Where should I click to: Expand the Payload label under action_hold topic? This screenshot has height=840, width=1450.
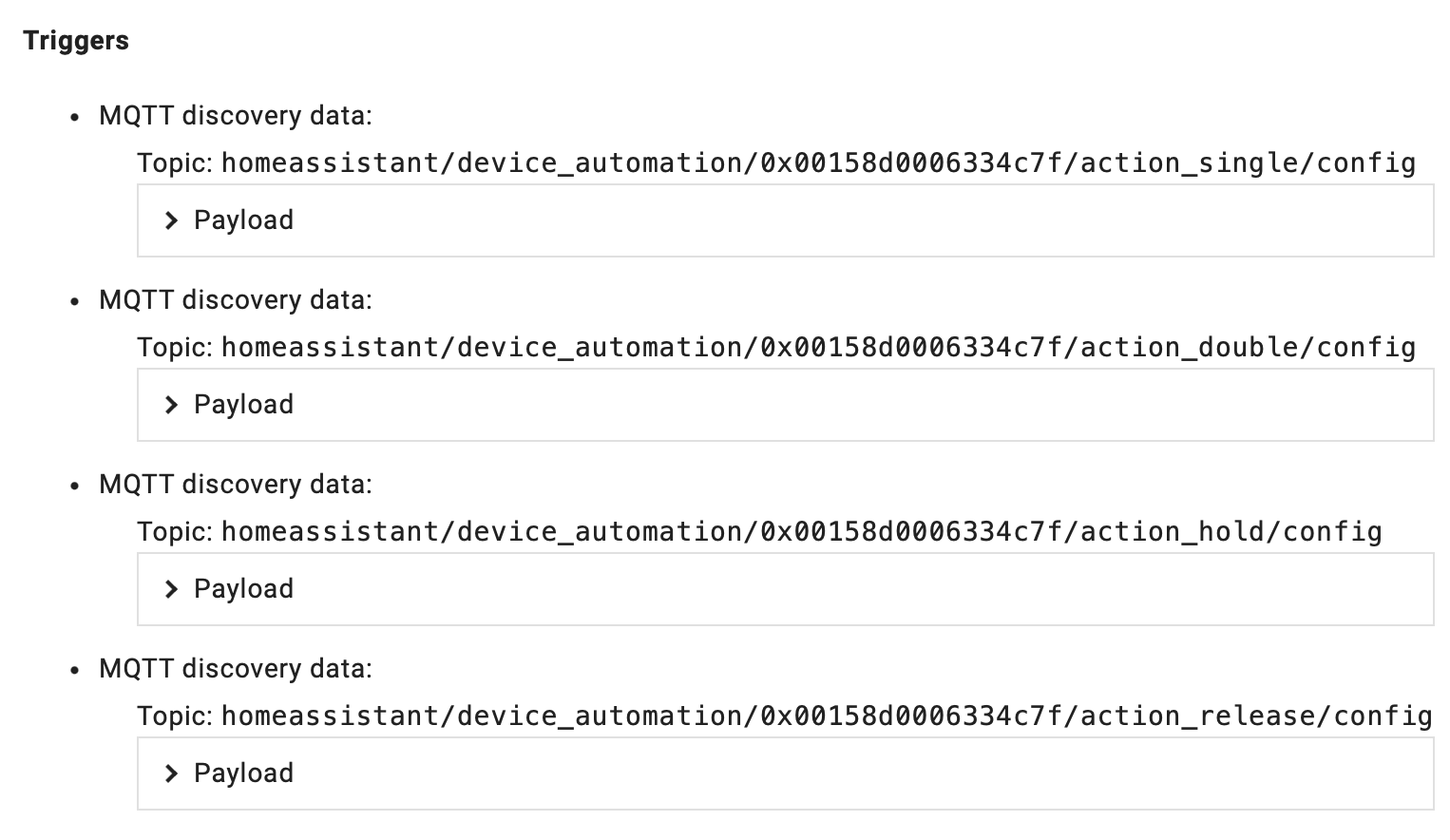(x=243, y=589)
